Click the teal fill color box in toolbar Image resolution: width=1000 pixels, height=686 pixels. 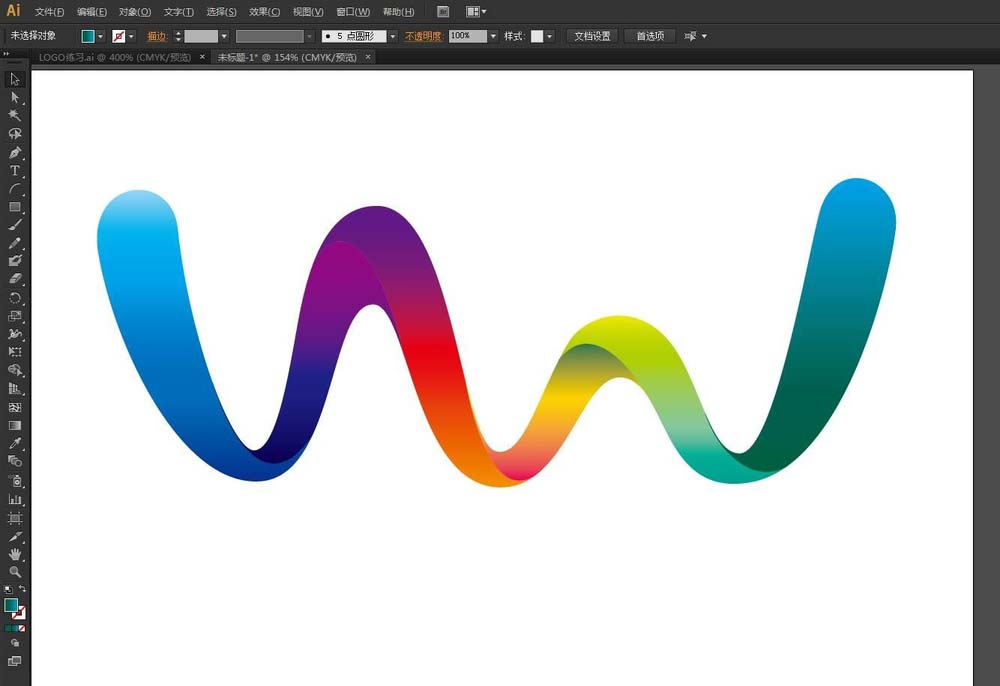tap(11, 605)
